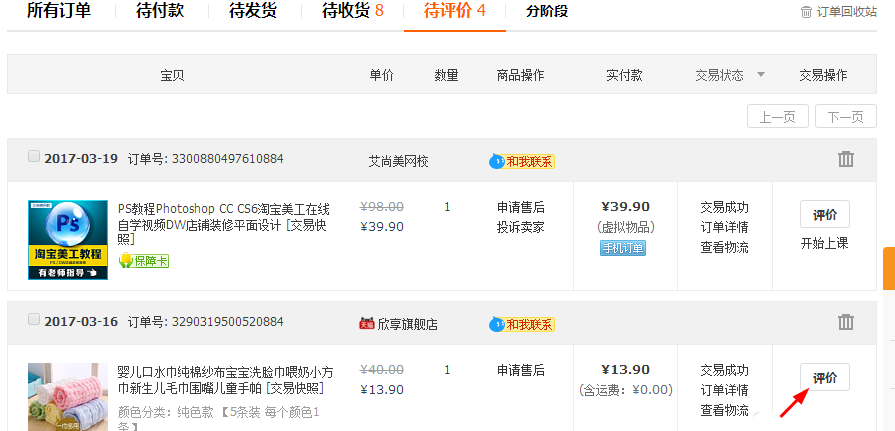Delete the 2017-03-19 order using trash icon
Viewport: 895px width, 431px height.
[846, 159]
